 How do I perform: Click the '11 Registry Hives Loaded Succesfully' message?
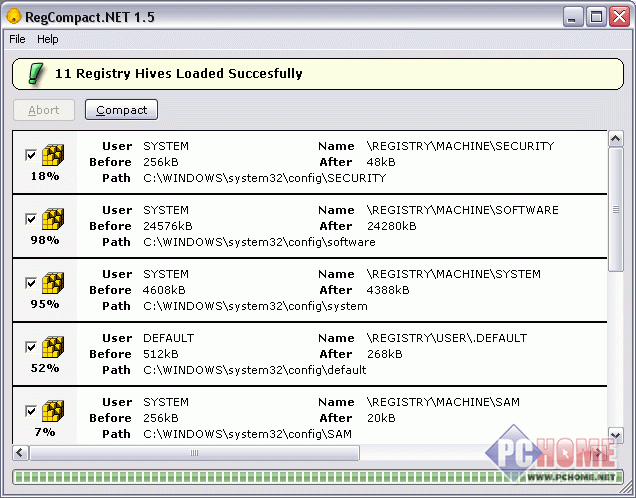click(x=179, y=74)
